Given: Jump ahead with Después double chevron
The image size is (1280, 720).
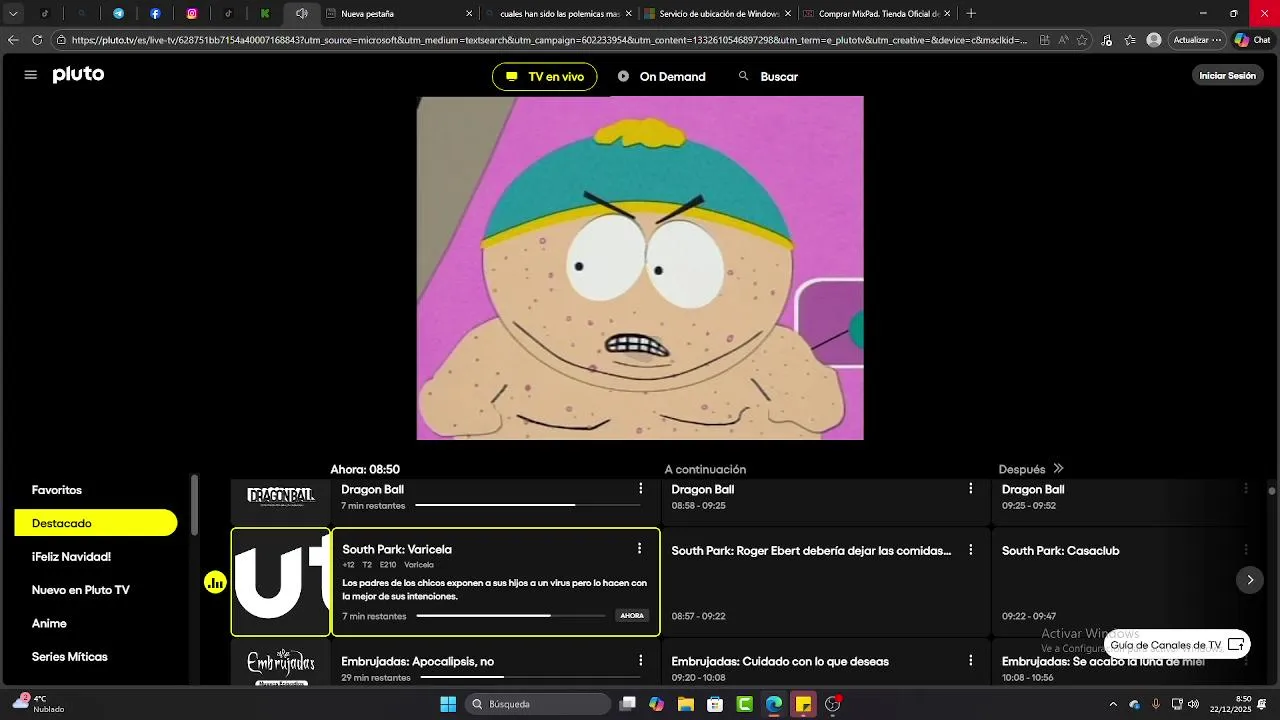Looking at the screenshot, I should [1058, 469].
